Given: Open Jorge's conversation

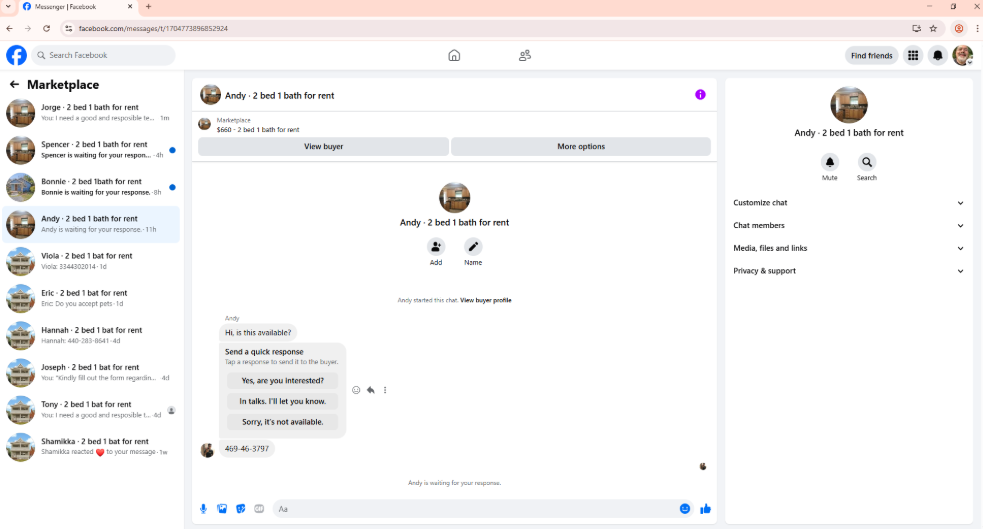Looking at the screenshot, I should click(92, 113).
